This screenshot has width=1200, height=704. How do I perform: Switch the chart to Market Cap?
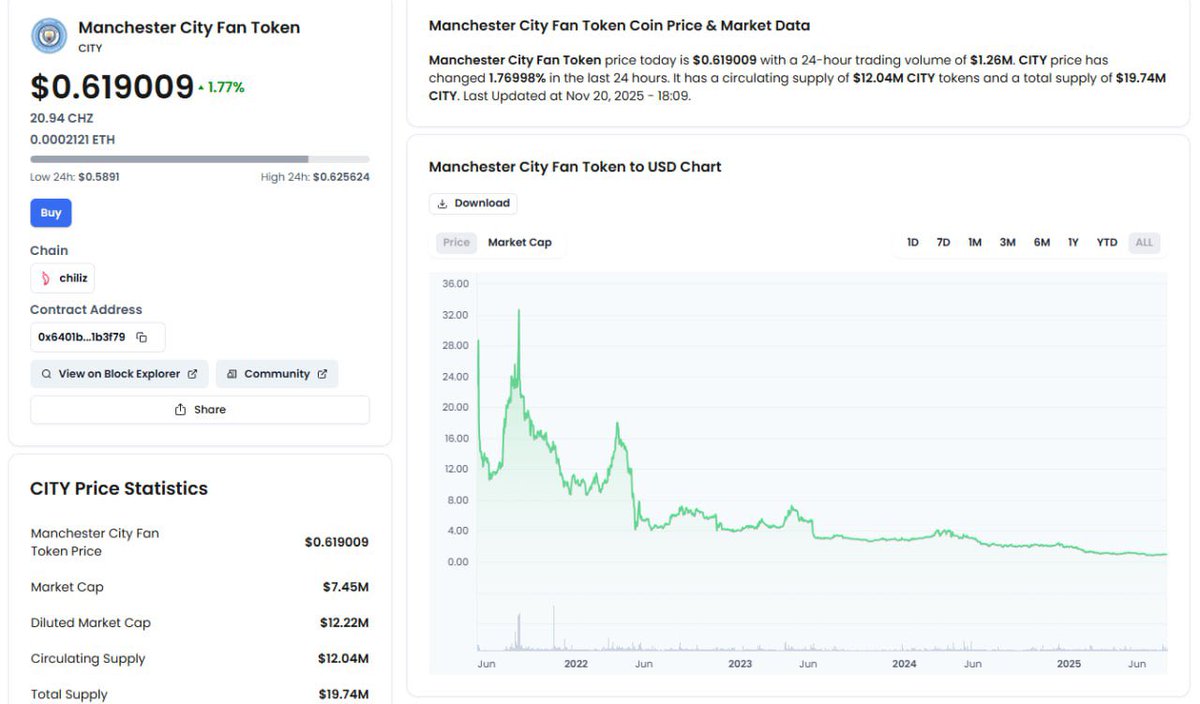point(519,242)
